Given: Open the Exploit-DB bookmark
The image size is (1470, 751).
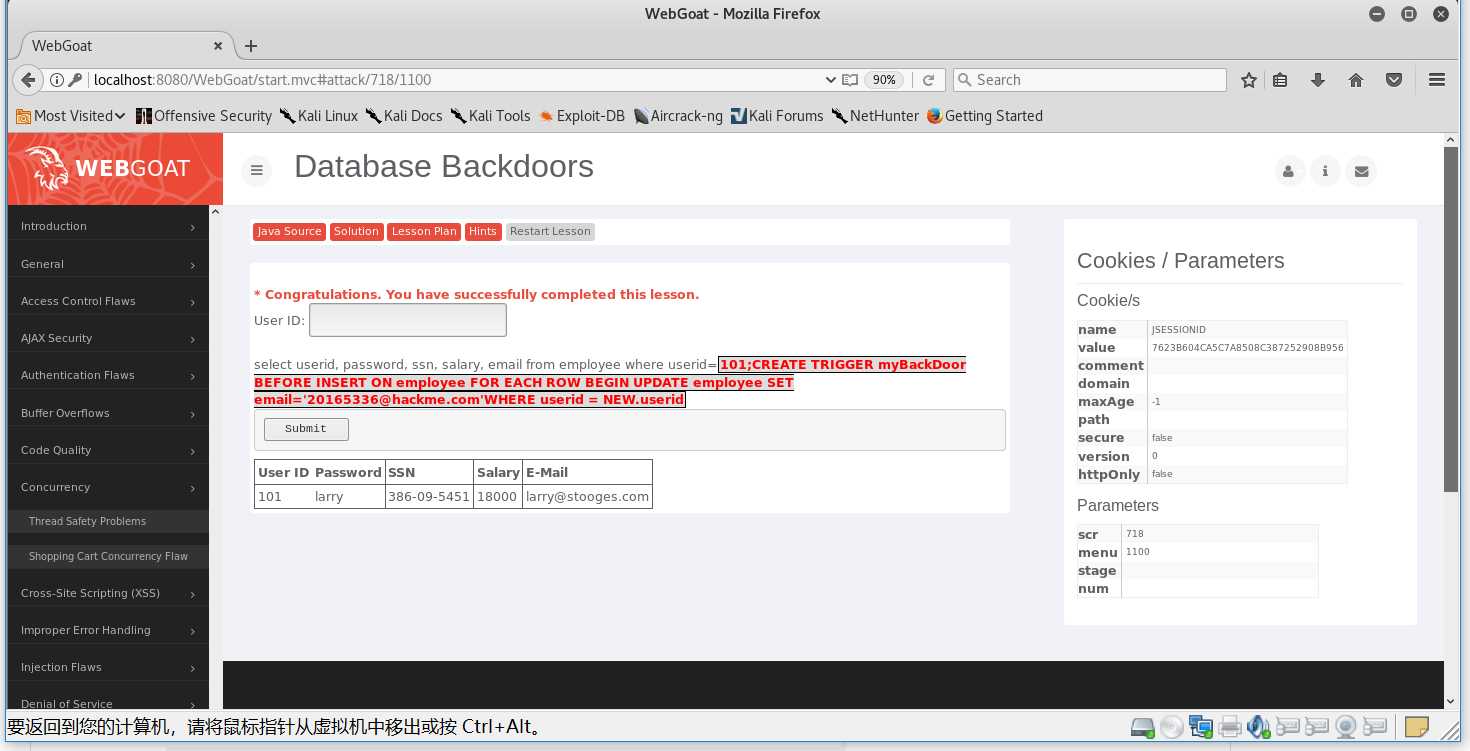Looking at the screenshot, I should point(582,116).
